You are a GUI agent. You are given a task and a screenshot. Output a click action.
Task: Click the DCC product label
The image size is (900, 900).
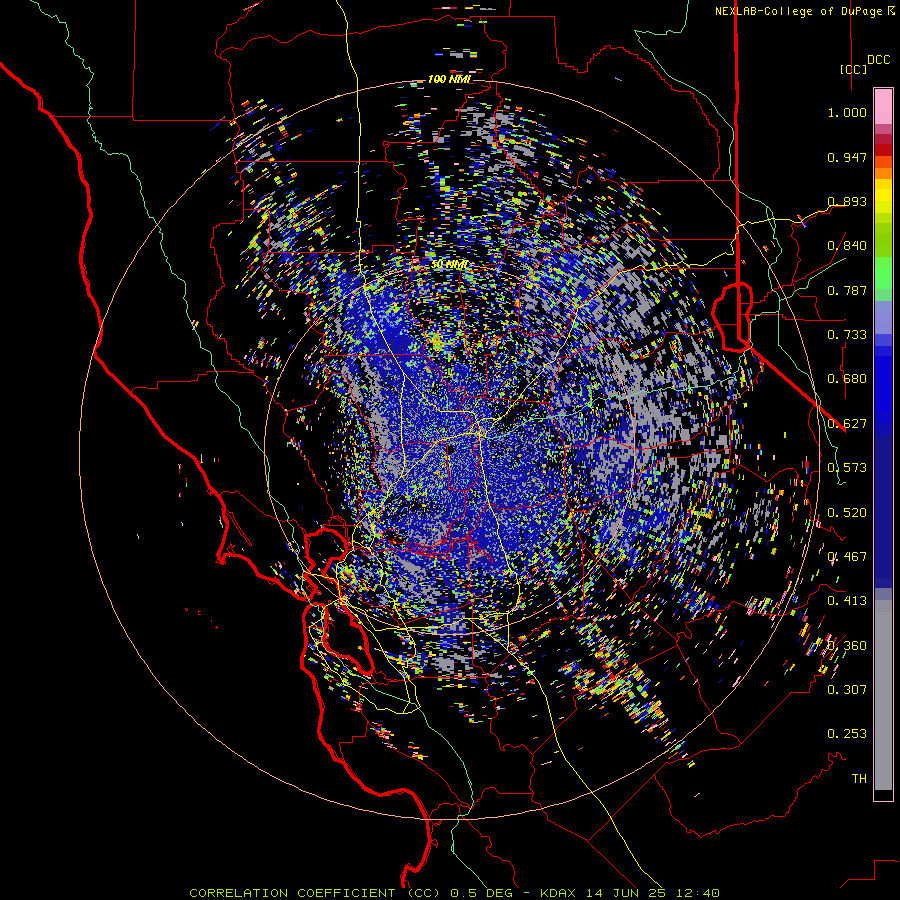point(878,60)
